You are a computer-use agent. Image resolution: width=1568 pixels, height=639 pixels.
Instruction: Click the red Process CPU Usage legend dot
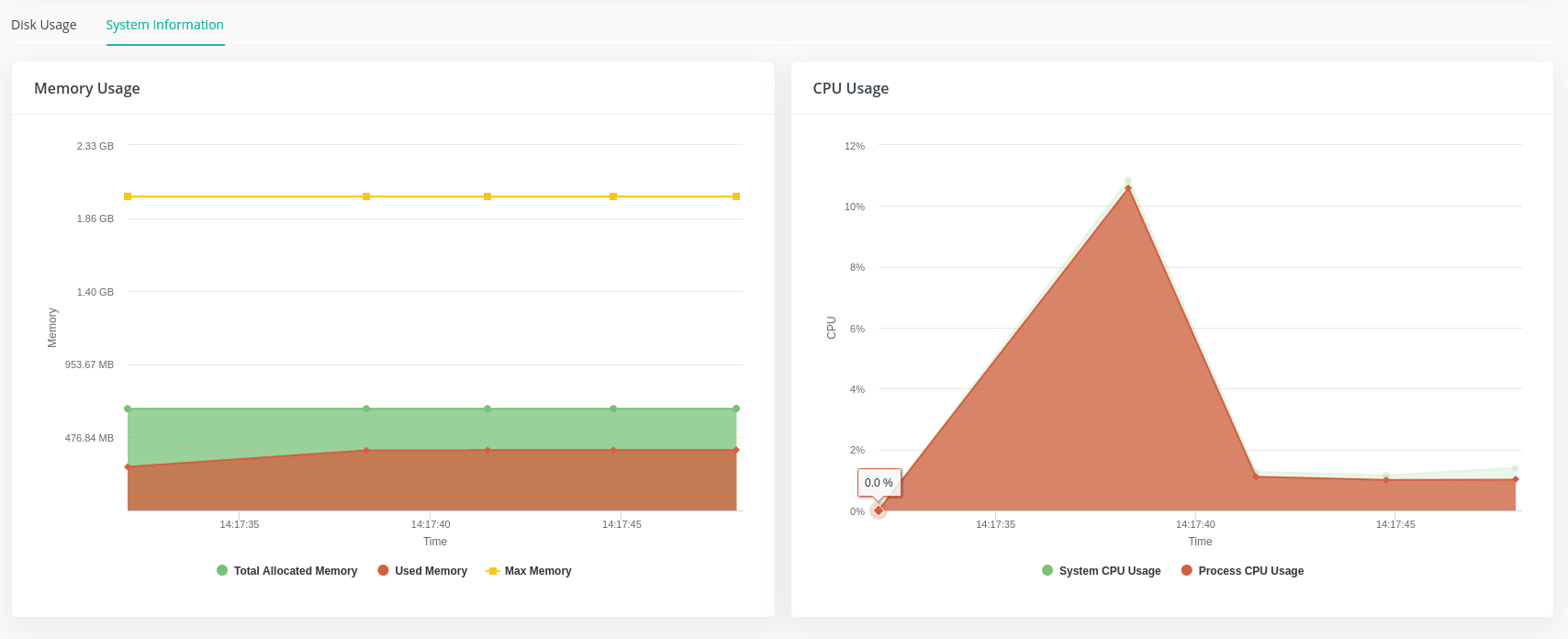tap(1186, 570)
